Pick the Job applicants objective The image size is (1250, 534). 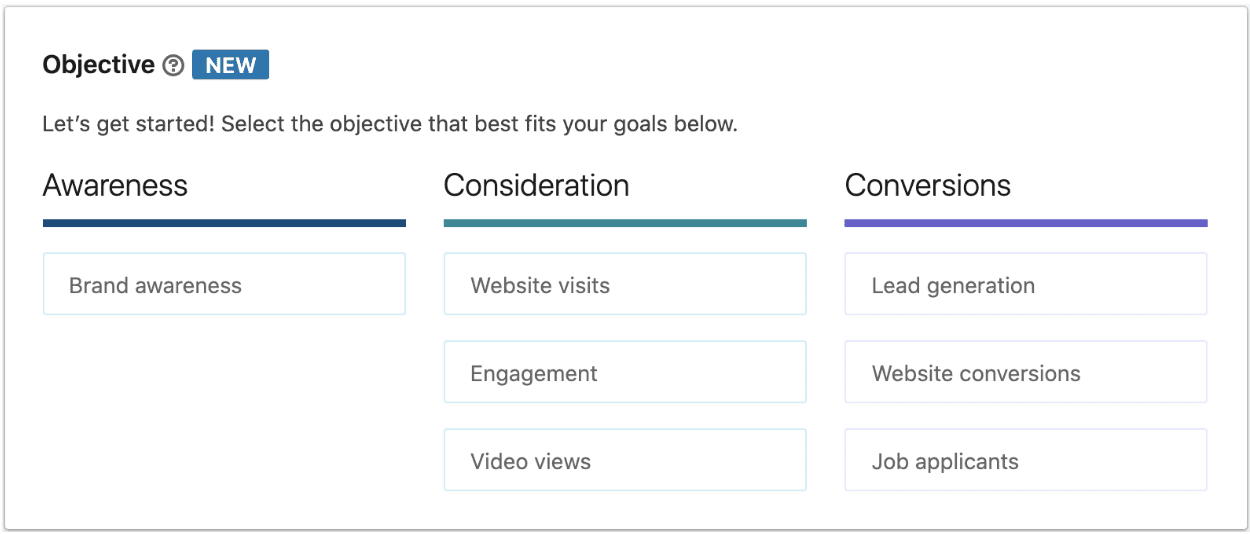1026,460
